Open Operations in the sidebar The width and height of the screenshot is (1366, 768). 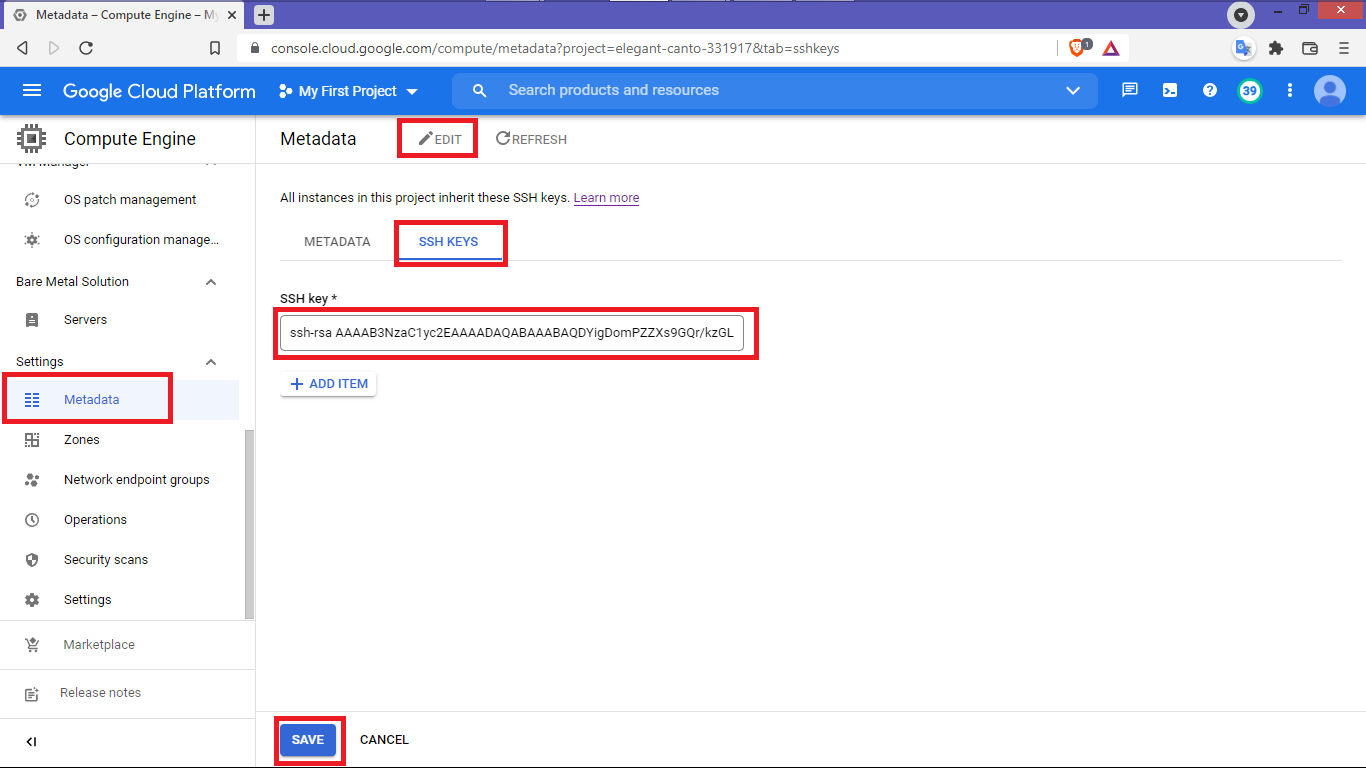(95, 520)
